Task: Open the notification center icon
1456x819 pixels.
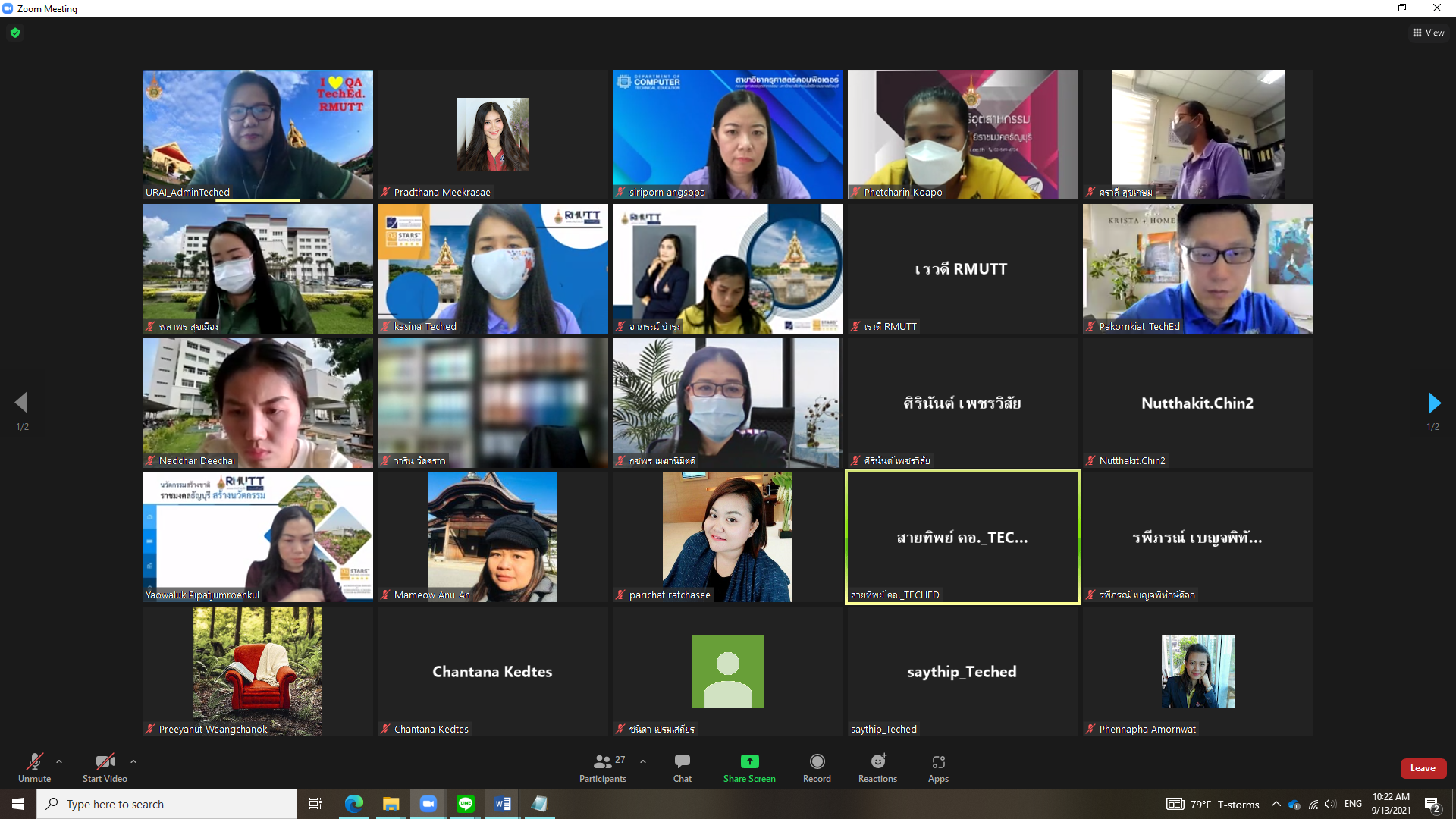Action: point(1432,805)
